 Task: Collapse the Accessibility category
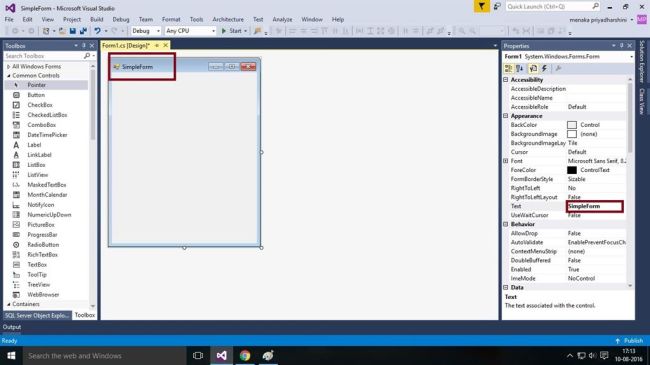point(506,80)
